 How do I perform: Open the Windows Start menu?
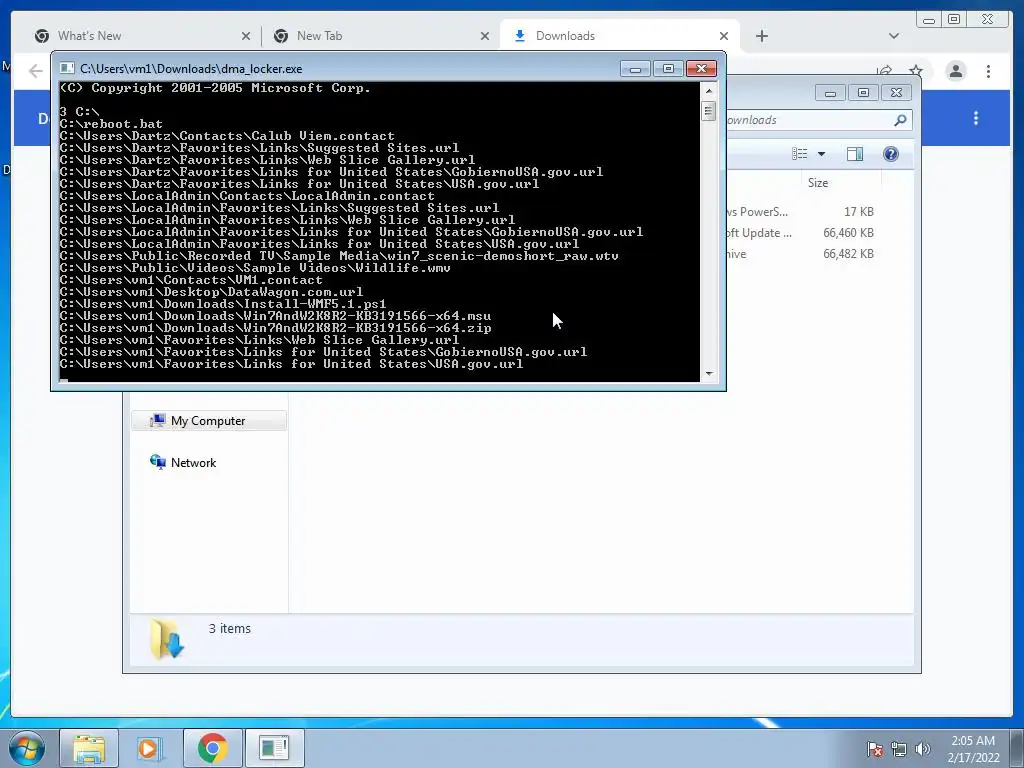click(x=27, y=748)
